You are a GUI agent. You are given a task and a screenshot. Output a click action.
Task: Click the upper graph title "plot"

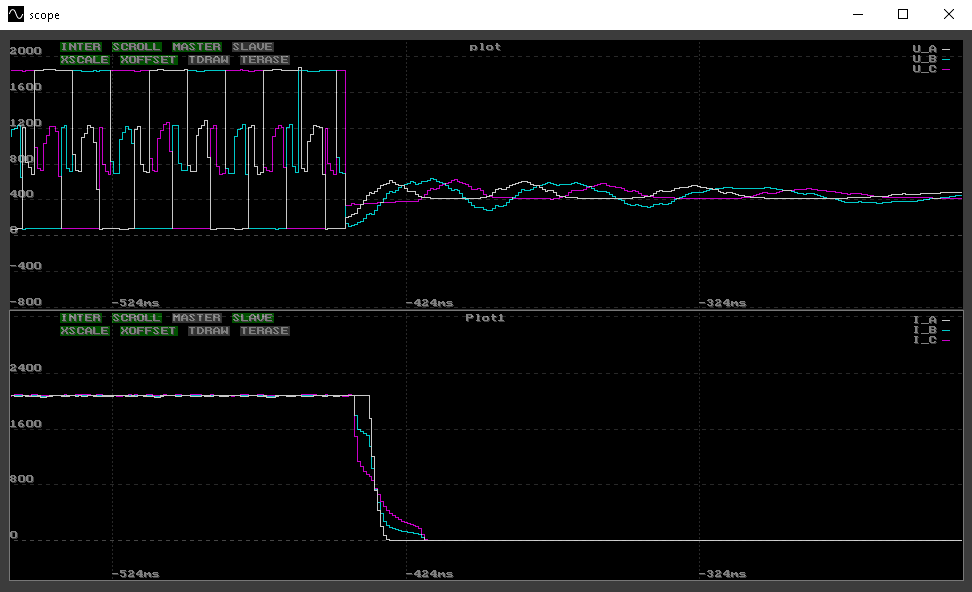coord(485,47)
